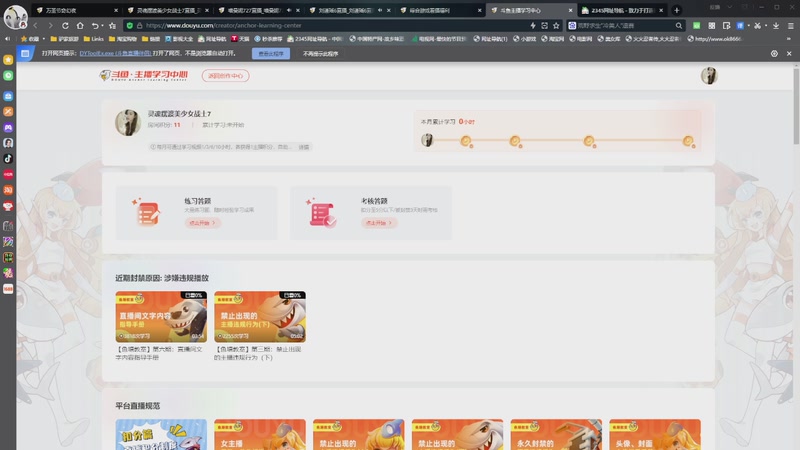Open the TikTok icon in sidebar
This screenshot has height=450, width=800.
pyautogui.click(x=8, y=159)
